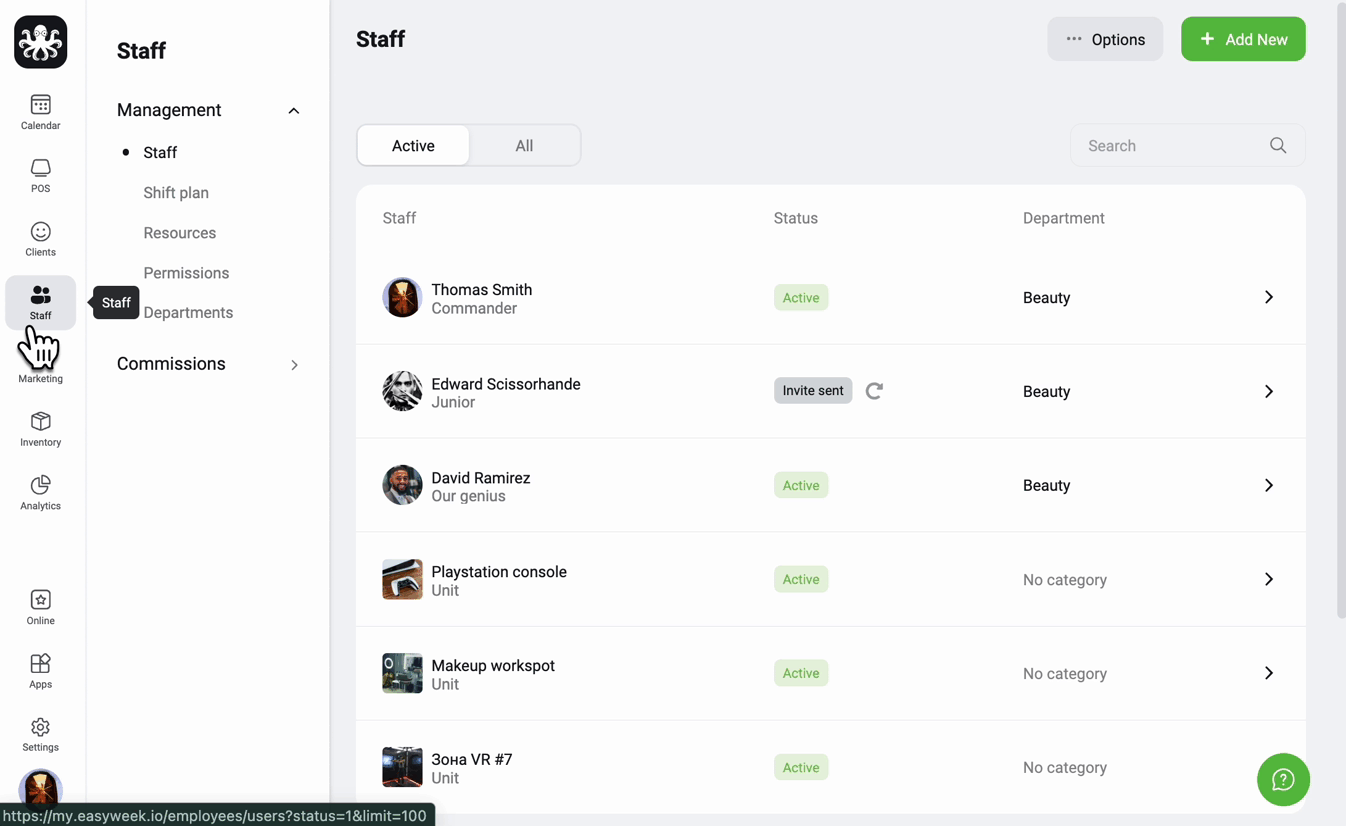Focus the staff Search field
Screen dimensions: 1346x826
click(x=1187, y=146)
